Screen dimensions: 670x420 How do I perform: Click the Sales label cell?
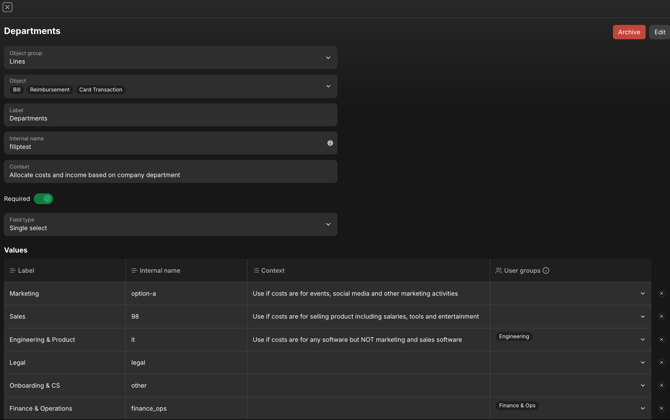point(65,317)
